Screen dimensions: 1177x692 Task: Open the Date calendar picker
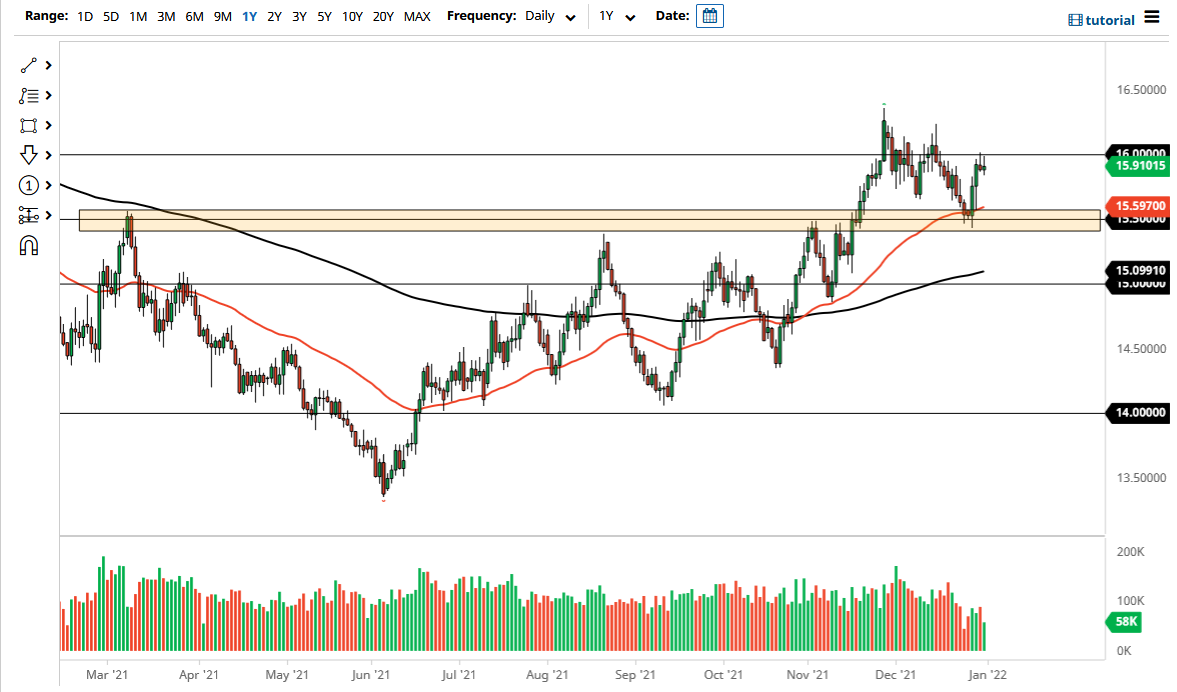710,16
